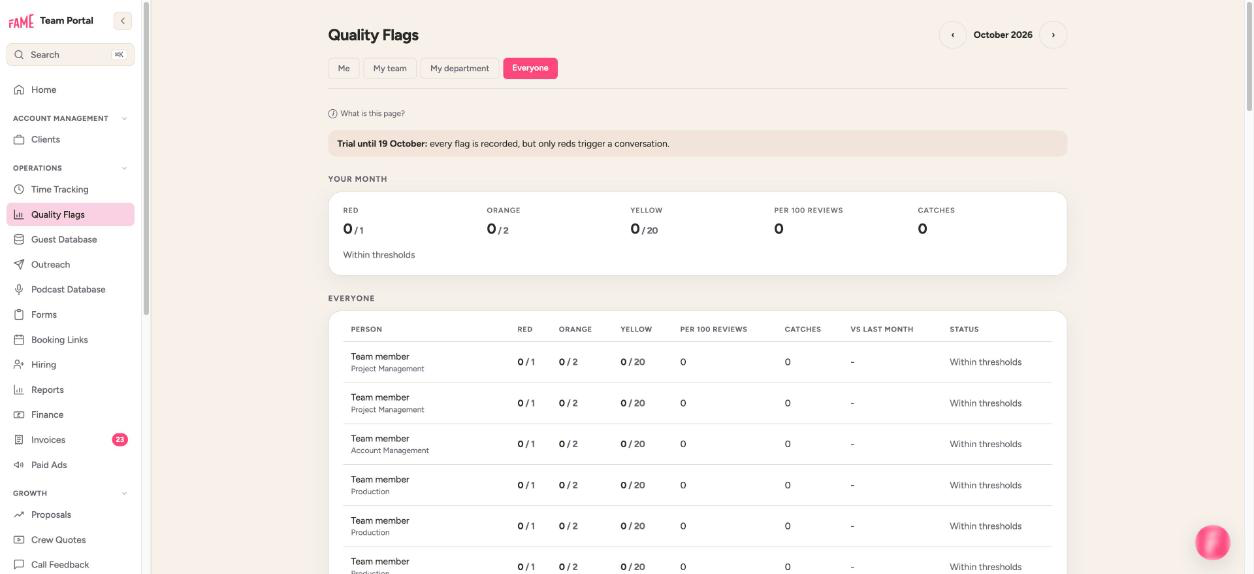The width and height of the screenshot is (1254, 574).
Task: Click the Hiring person-plus icon
Action: pos(19,365)
